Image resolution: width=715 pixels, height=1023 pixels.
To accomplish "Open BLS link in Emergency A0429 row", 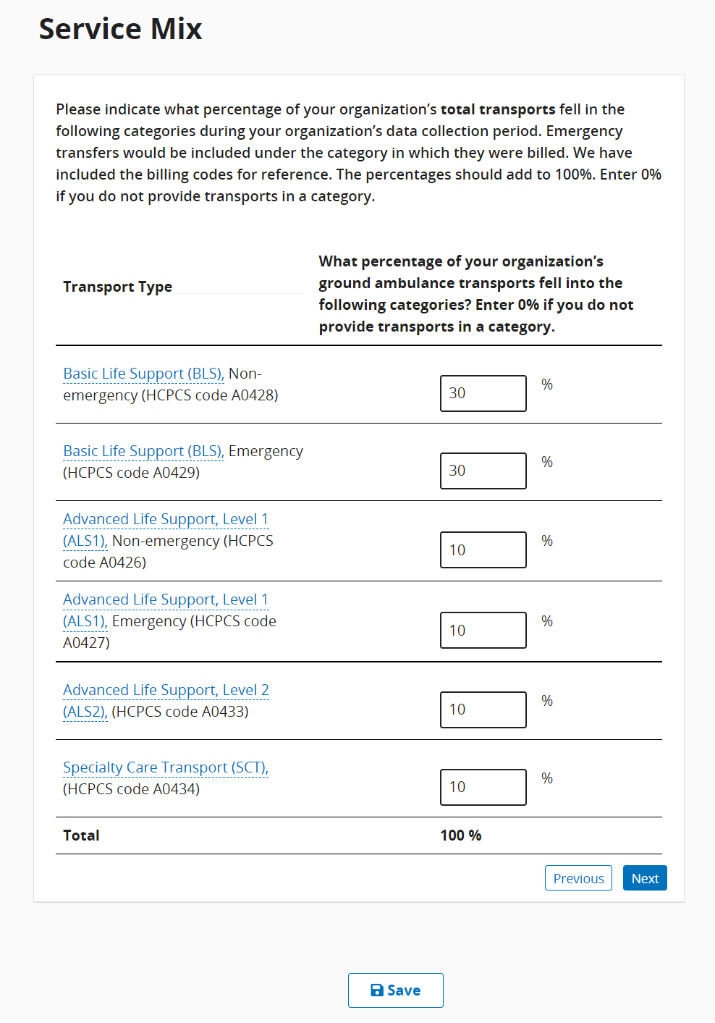I will coord(143,451).
